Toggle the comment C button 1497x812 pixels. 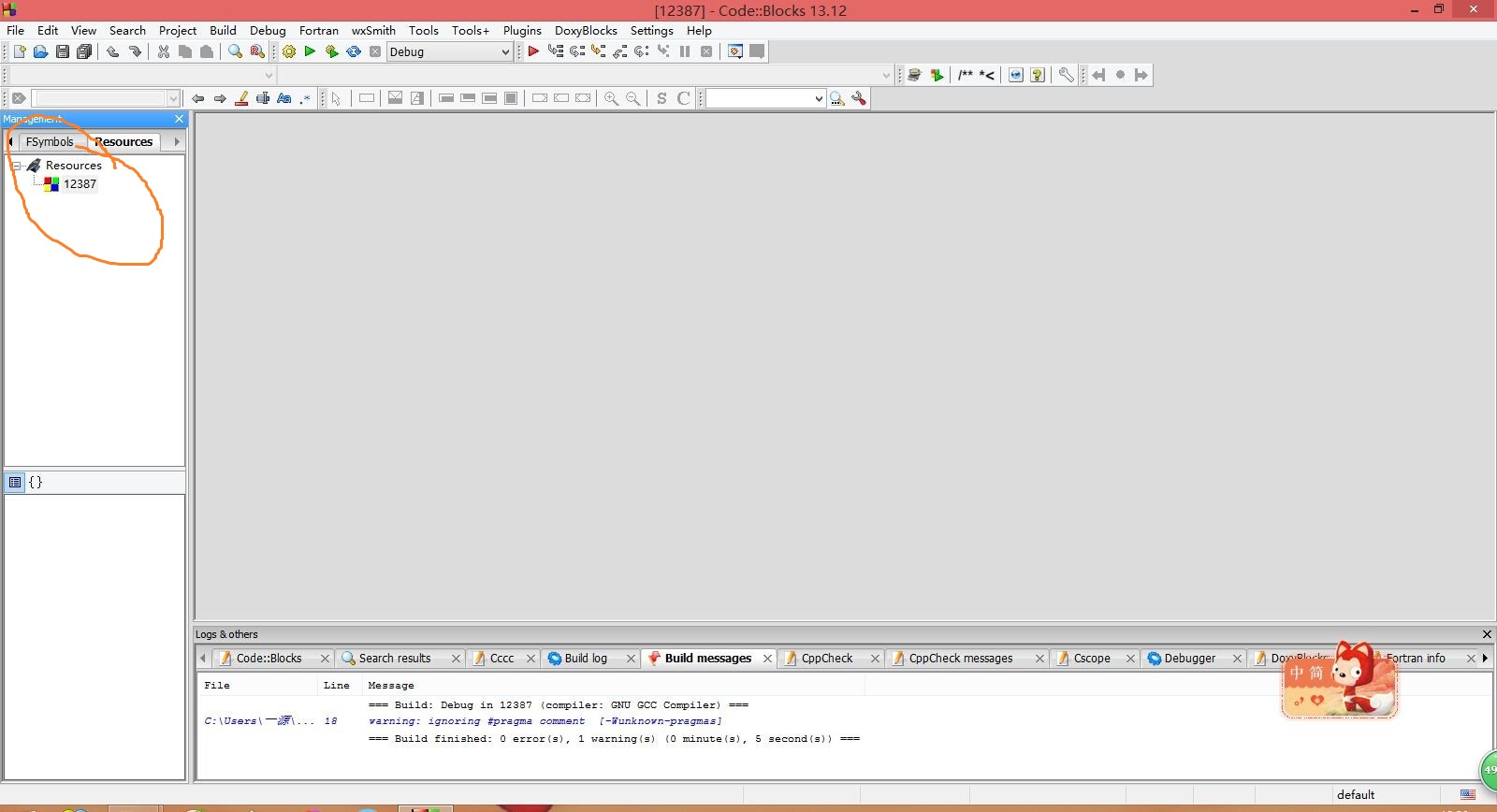(x=683, y=98)
